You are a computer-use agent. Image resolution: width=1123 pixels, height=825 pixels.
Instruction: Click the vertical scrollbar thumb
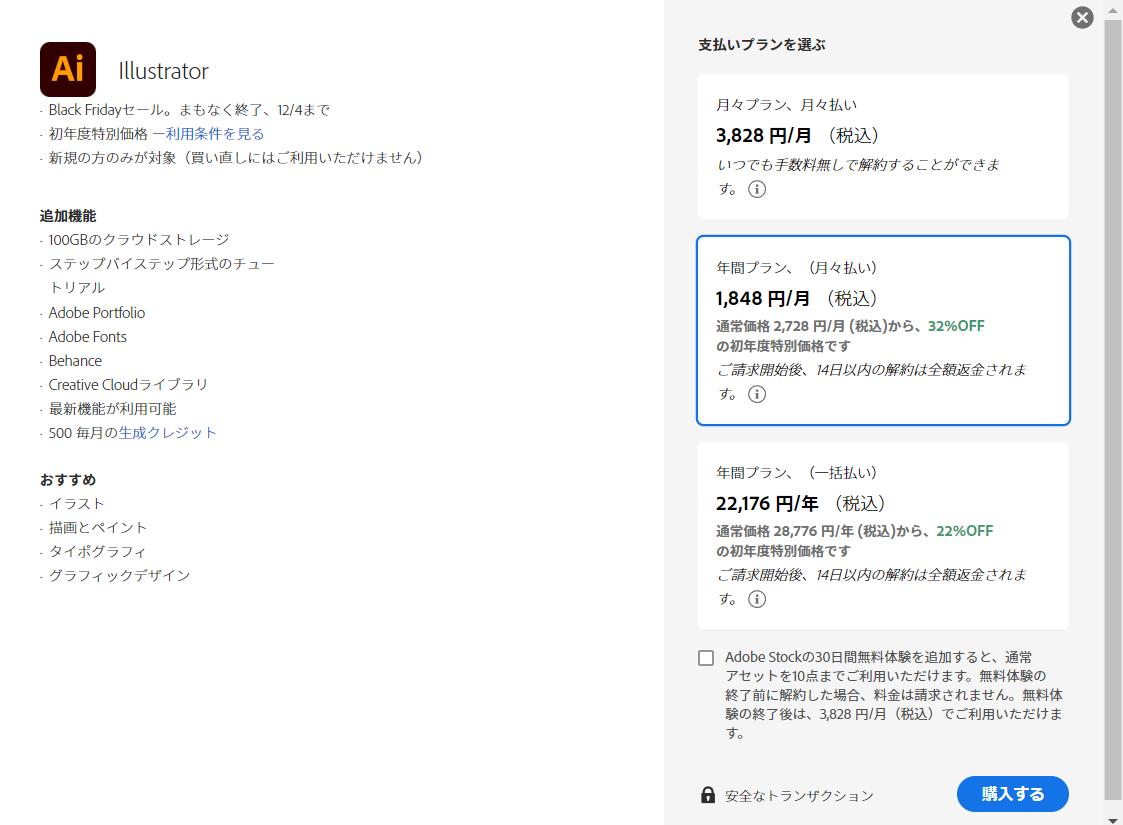1113,400
